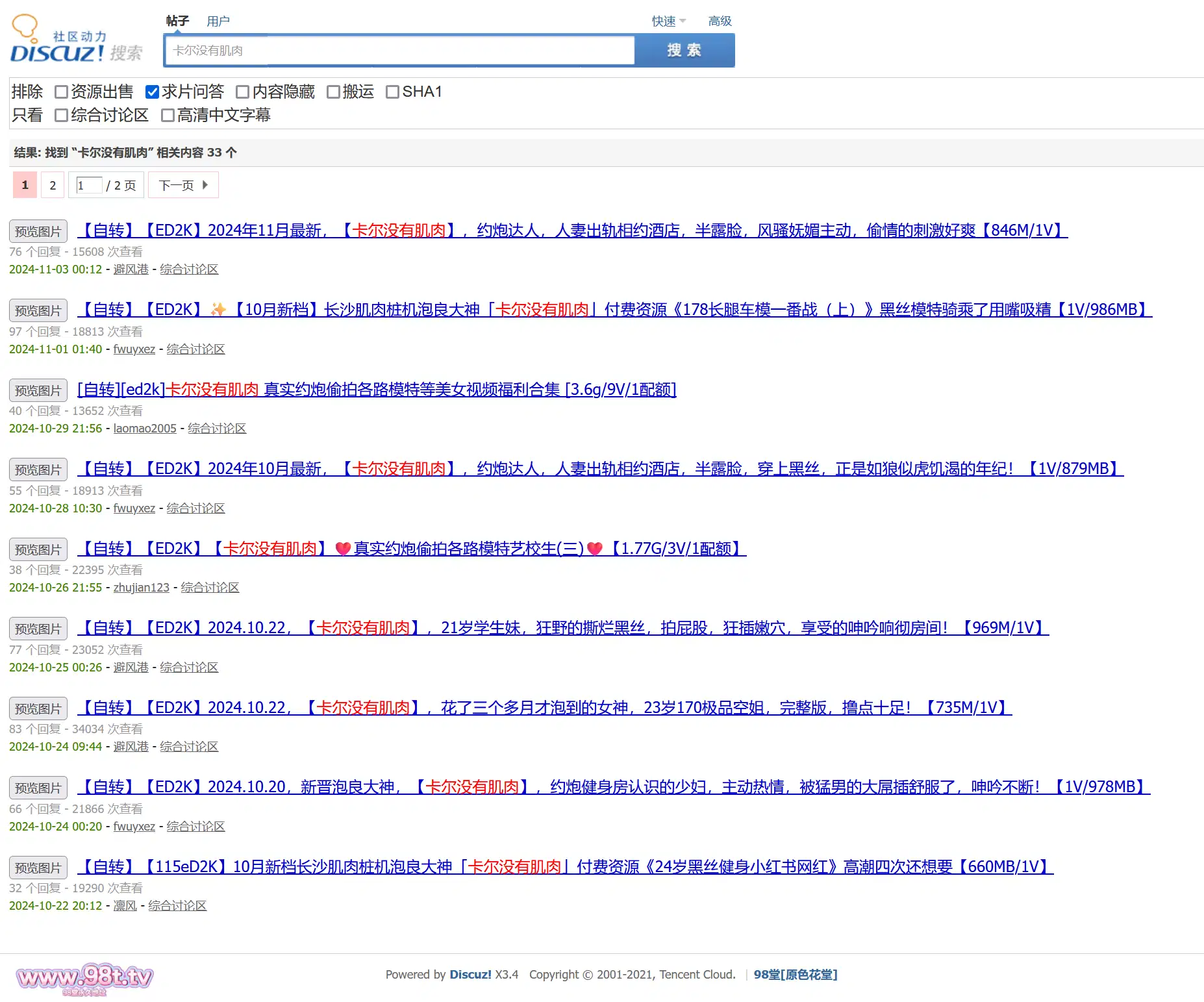
Task: Open the 高级 advanced search
Action: (720, 21)
